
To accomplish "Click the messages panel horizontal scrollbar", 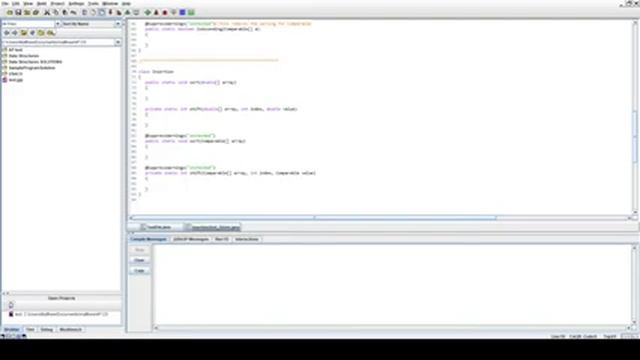I will pyautogui.click(x=392, y=328).
